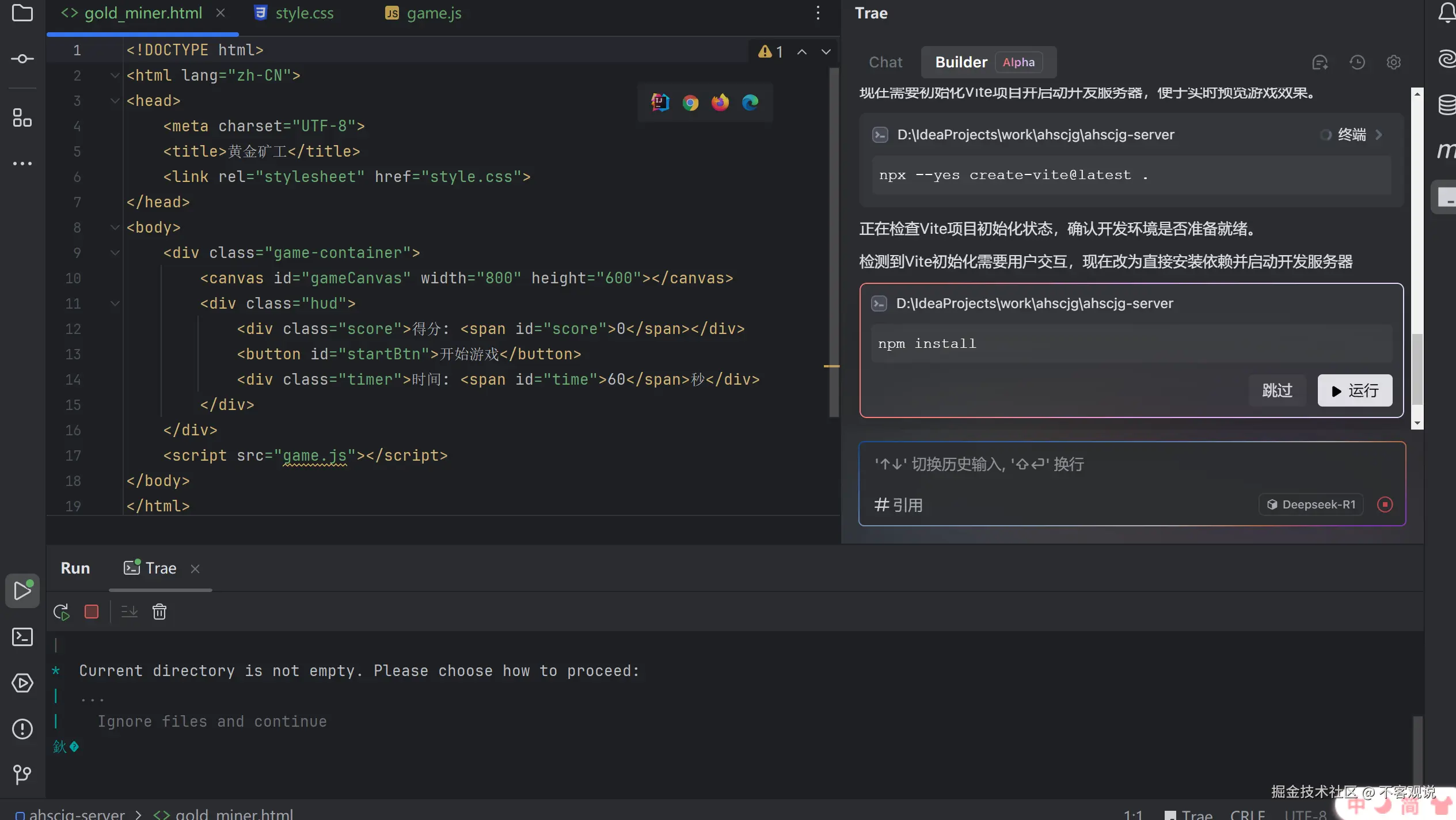
Task: Collapse the head tag fold arrow
Action: coord(115,101)
